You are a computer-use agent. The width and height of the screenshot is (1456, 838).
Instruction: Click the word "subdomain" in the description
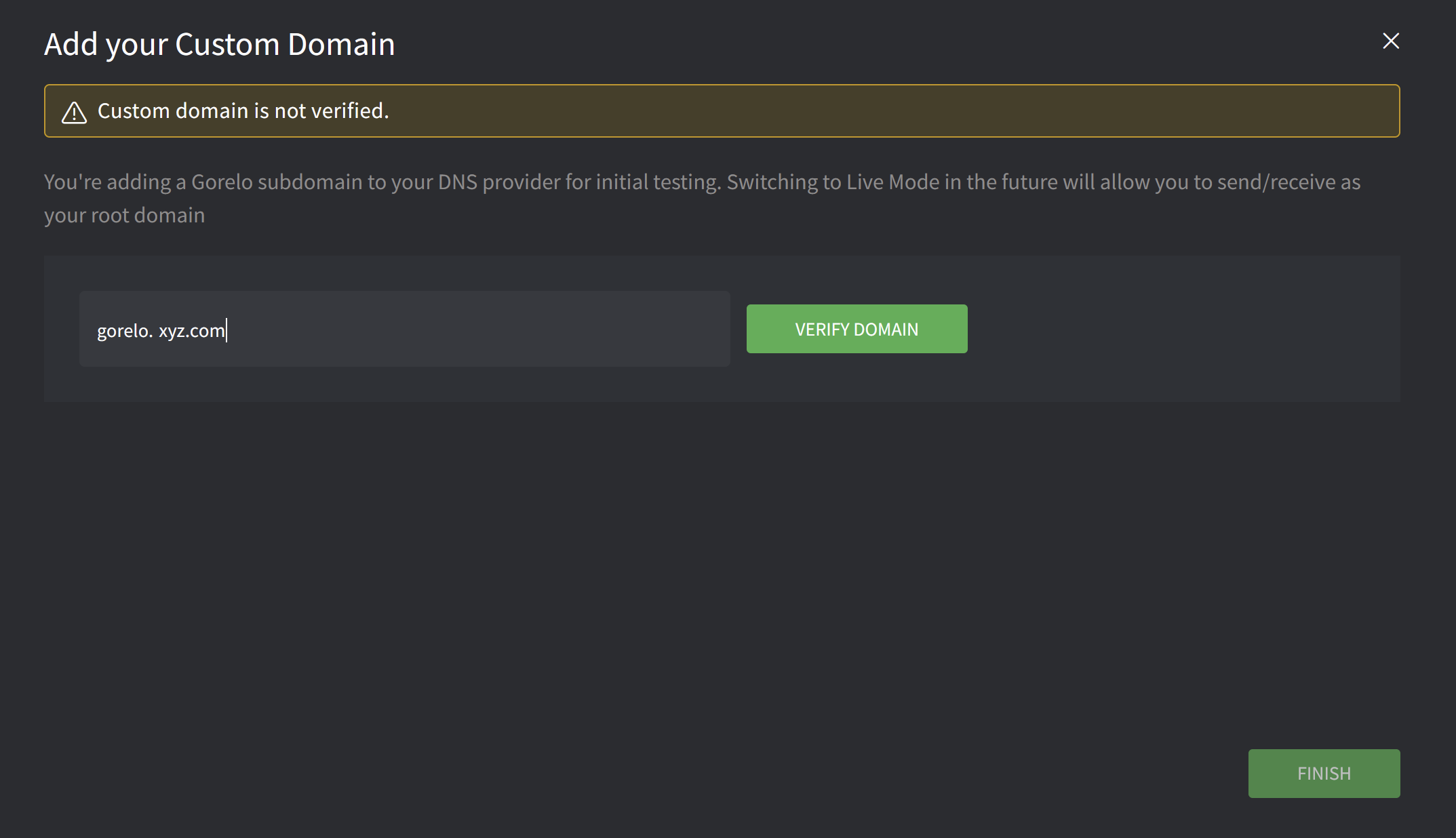pos(310,182)
